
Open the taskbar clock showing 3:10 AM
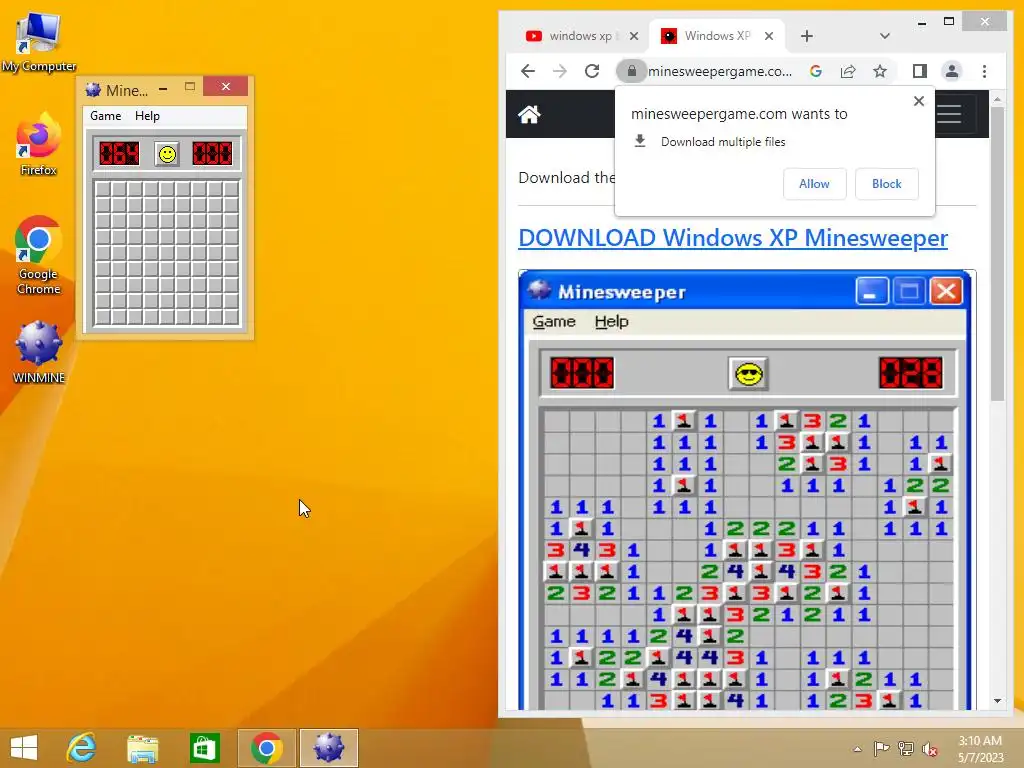tap(980, 748)
